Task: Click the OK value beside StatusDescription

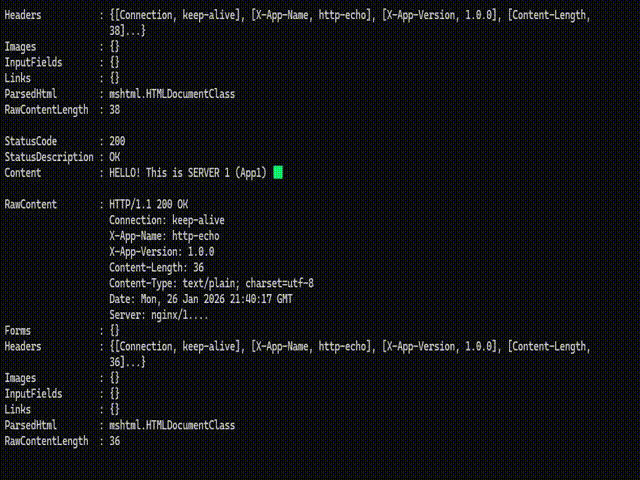Action: (115, 157)
